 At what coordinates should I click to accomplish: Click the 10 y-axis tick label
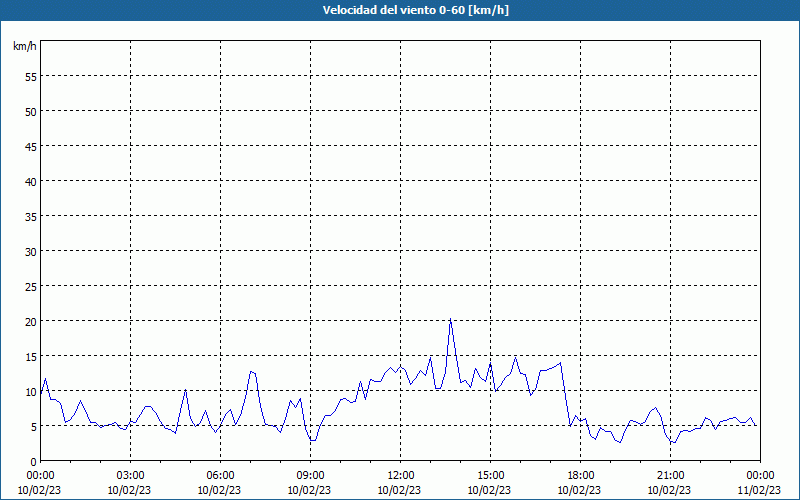[x=31, y=392]
